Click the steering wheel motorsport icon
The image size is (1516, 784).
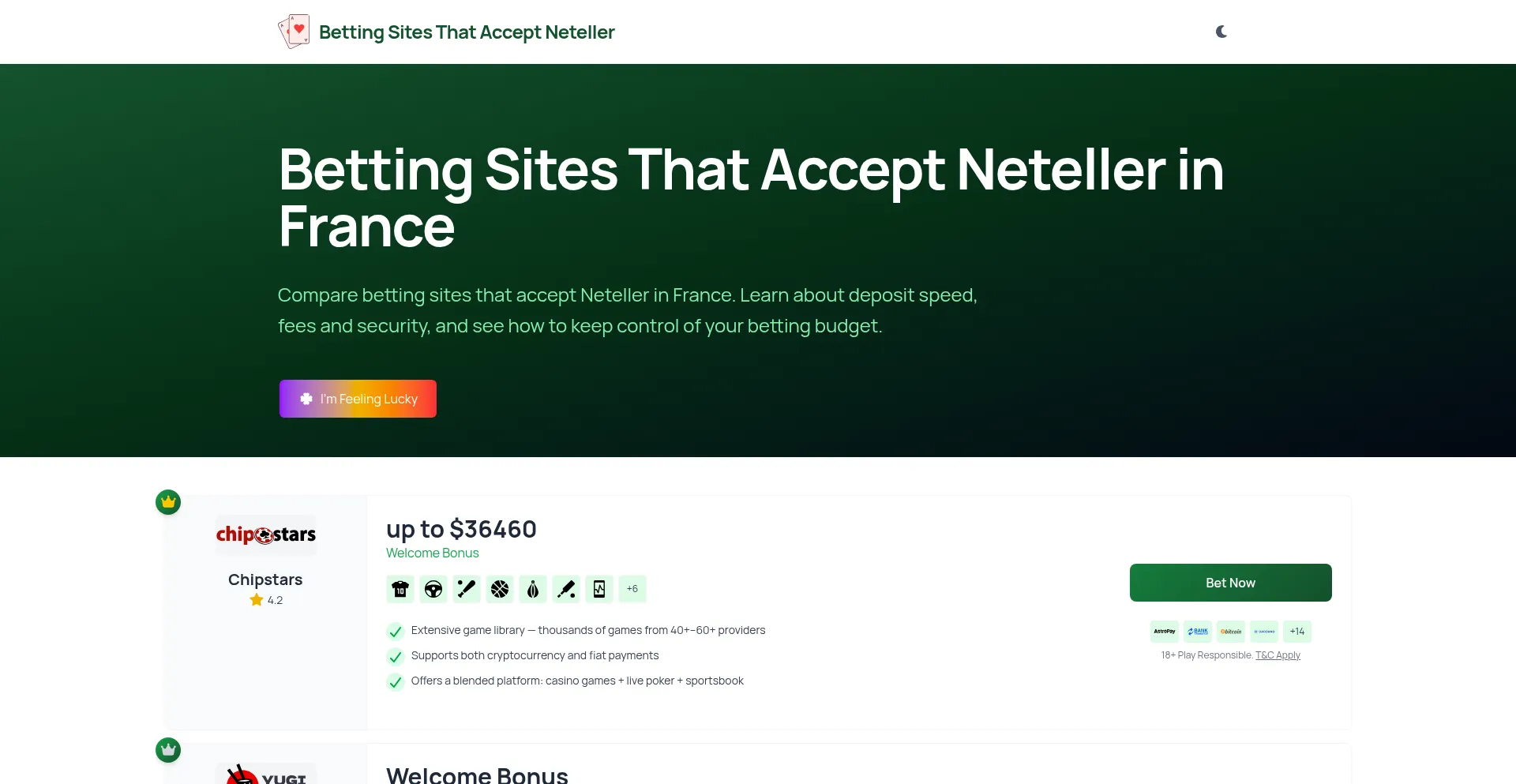tap(433, 588)
